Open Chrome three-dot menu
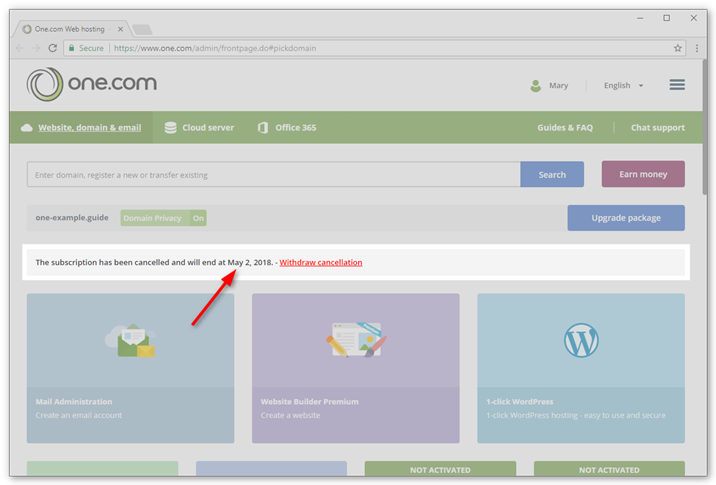 point(697,48)
